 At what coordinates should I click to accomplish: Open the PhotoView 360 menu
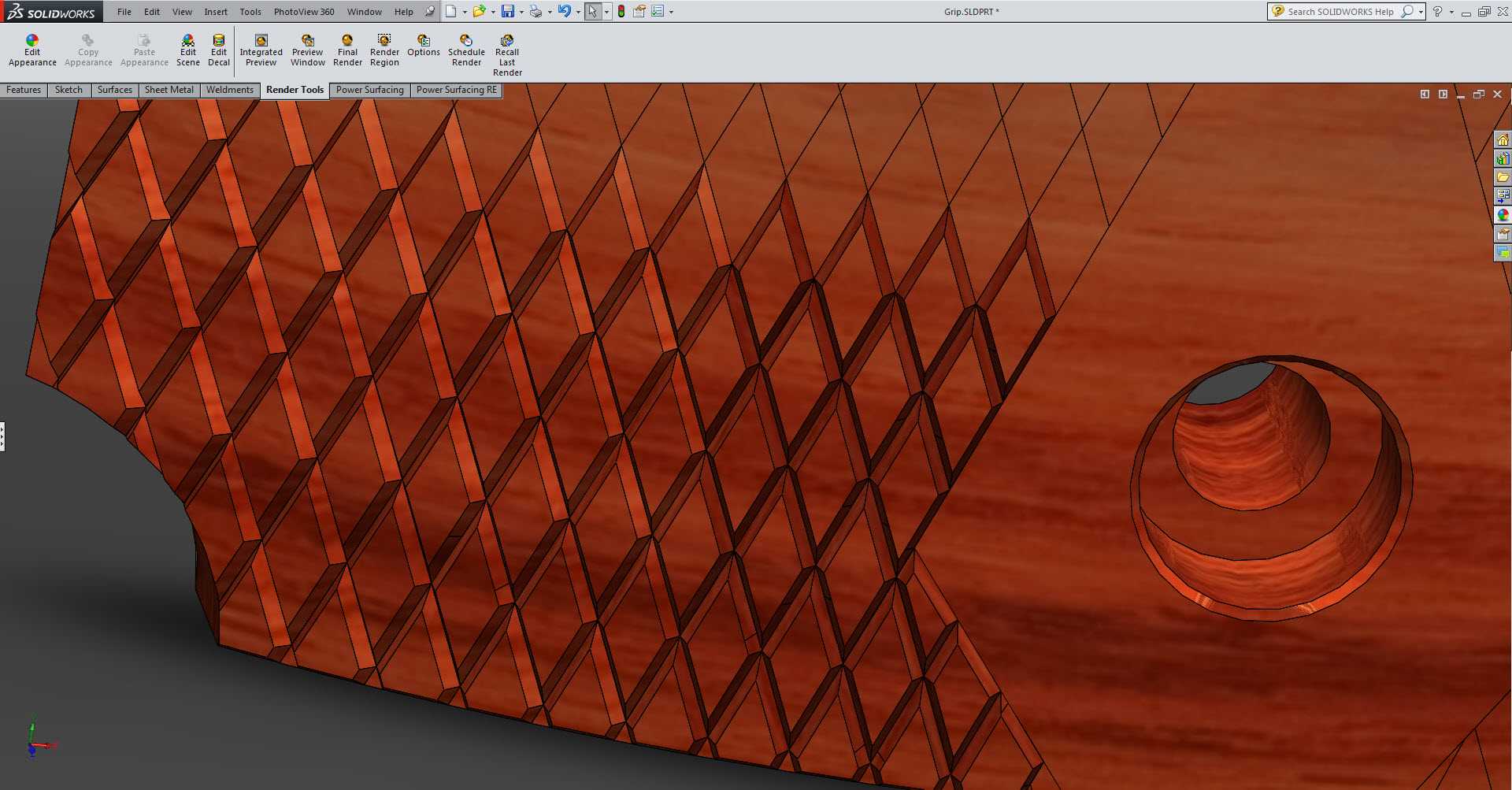304,12
